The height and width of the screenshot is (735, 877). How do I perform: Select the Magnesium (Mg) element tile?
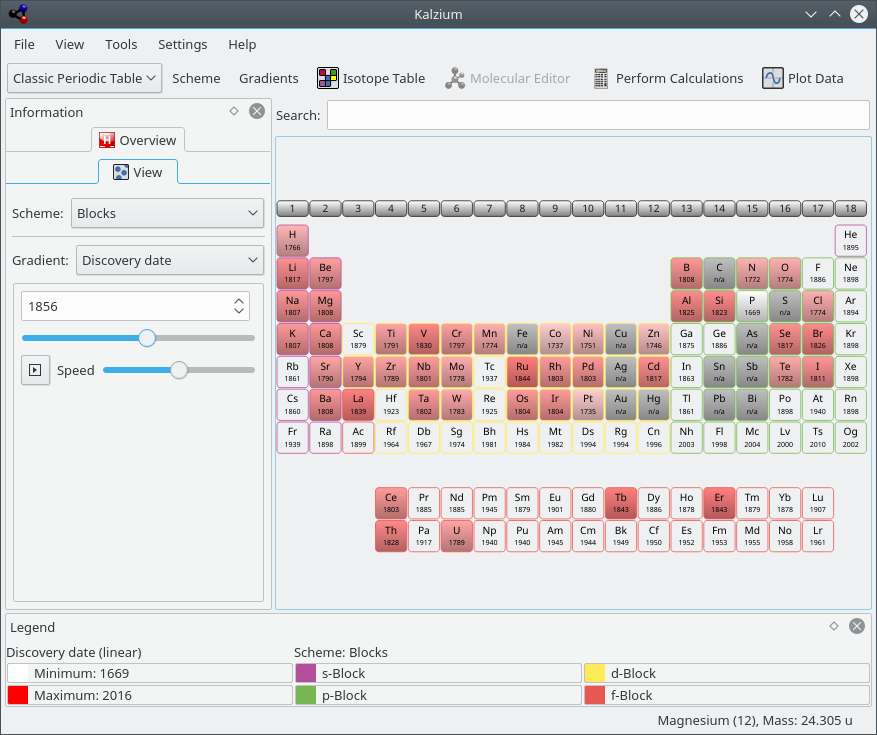[x=325, y=306]
